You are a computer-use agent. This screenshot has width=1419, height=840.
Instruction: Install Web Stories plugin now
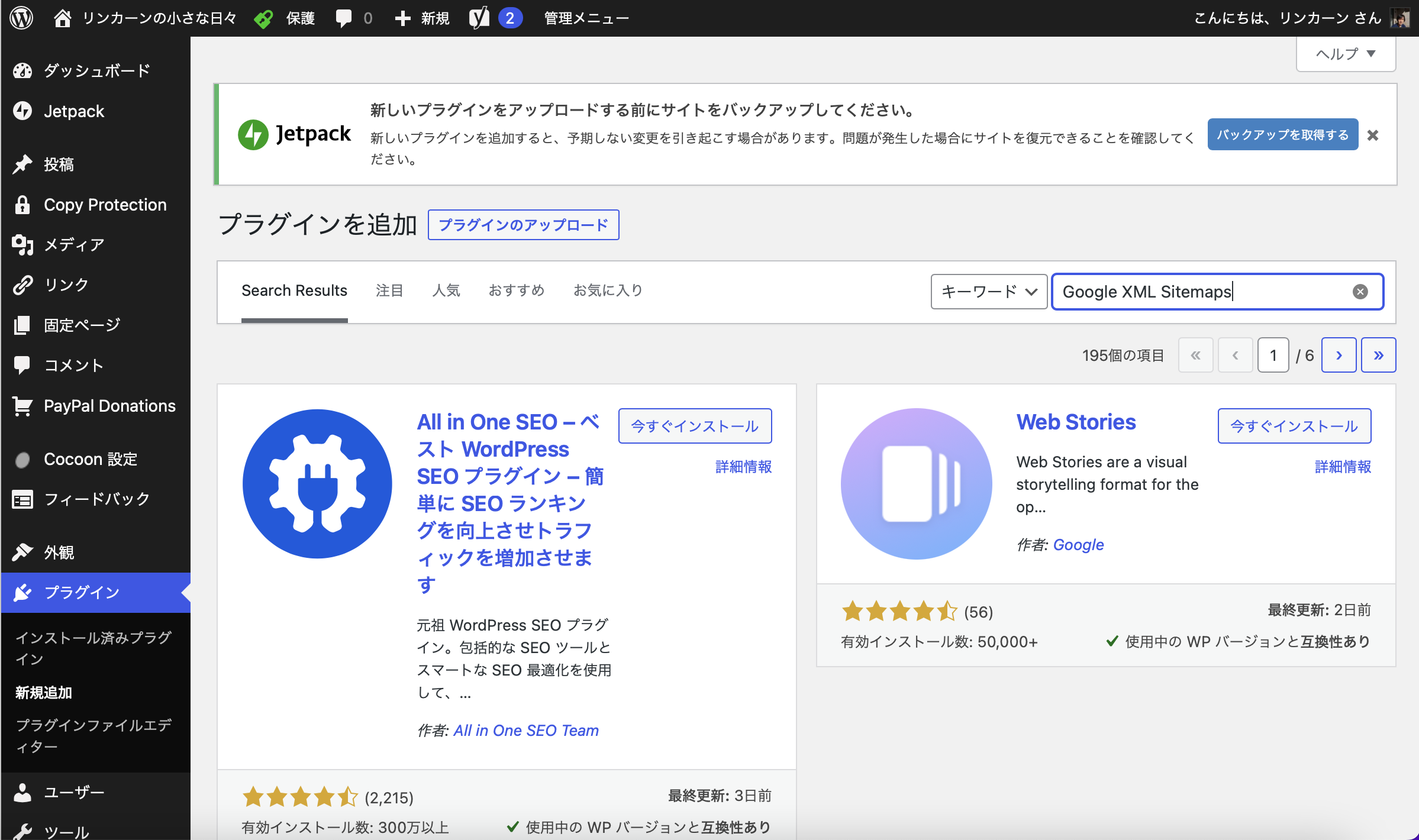[1294, 426]
